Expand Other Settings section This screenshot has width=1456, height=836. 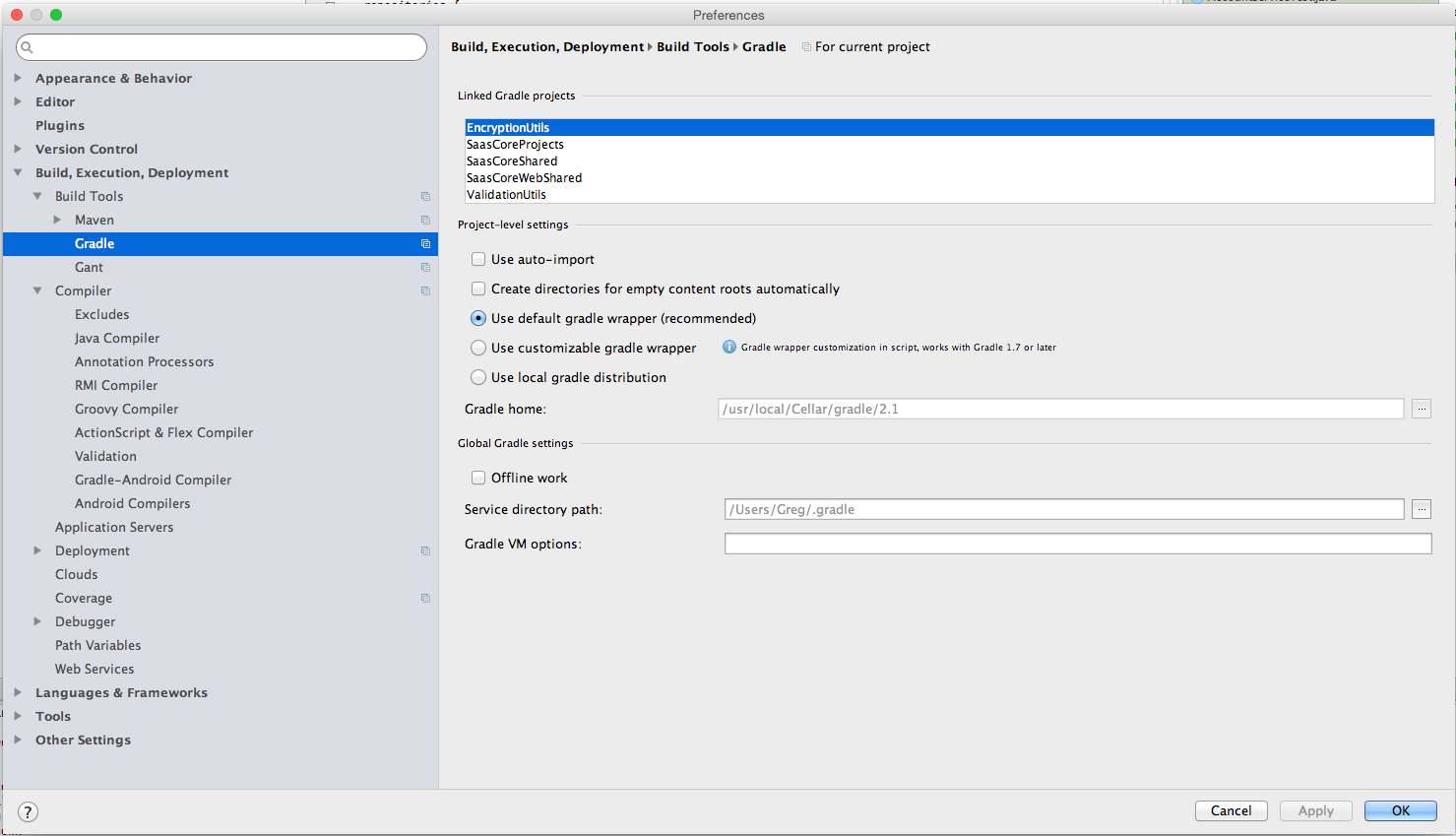18,740
